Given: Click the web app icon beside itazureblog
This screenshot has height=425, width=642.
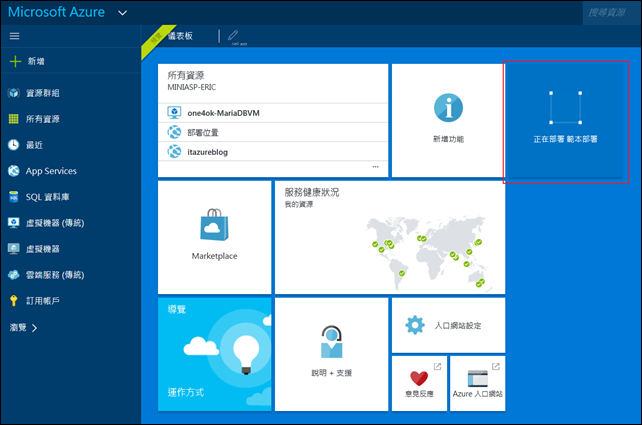Looking at the screenshot, I should pyautogui.click(x=174, y=151).
